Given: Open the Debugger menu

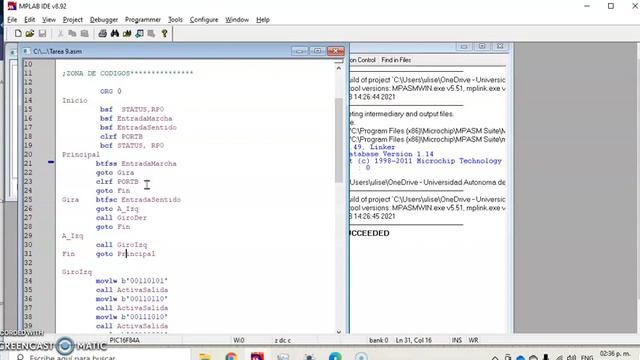Looking at the screenshot, I should click(x=104, y=20).
